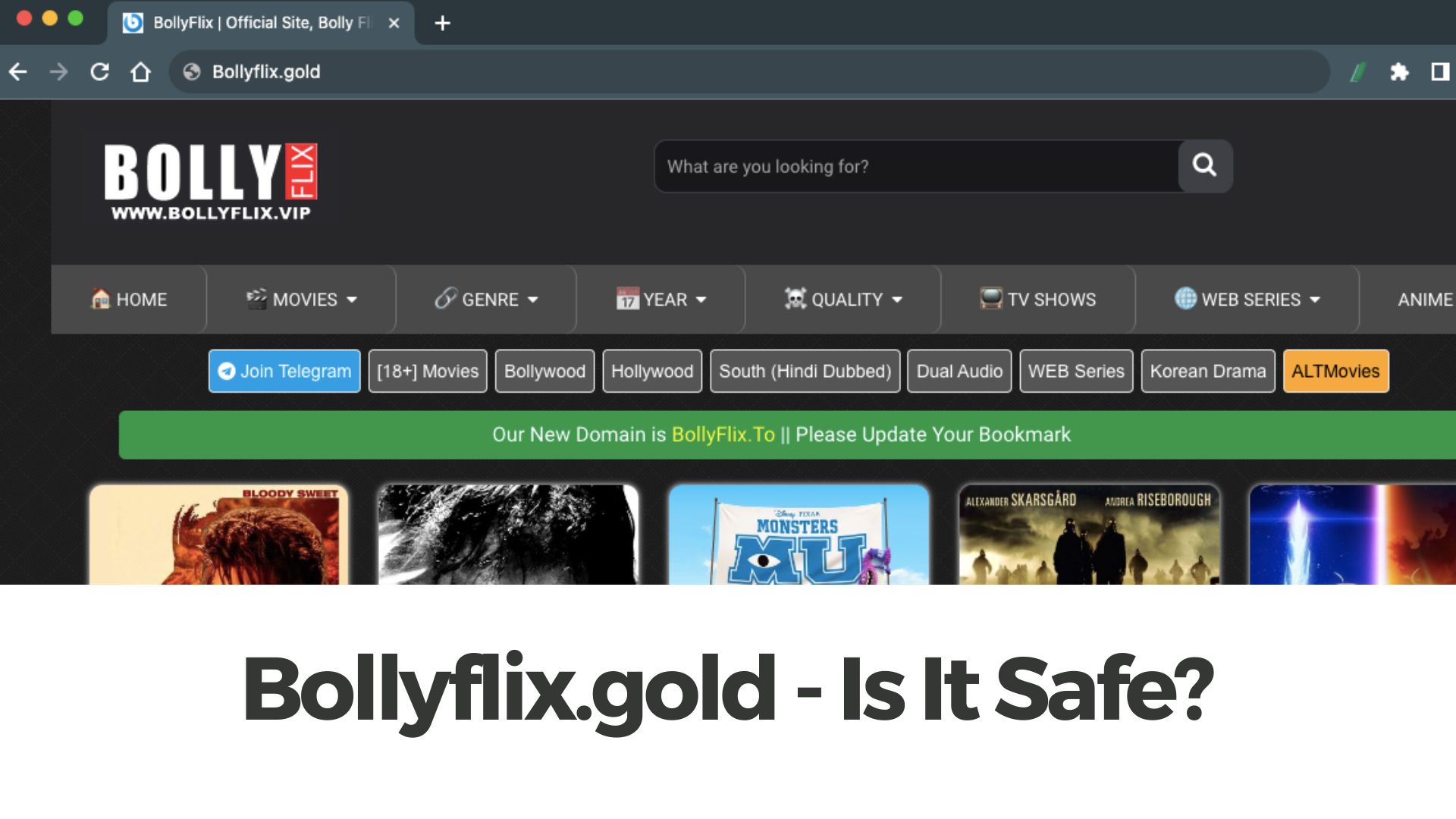Click the skull icon beside QUALITY
1456x819 pixels.
click(795, 299)
